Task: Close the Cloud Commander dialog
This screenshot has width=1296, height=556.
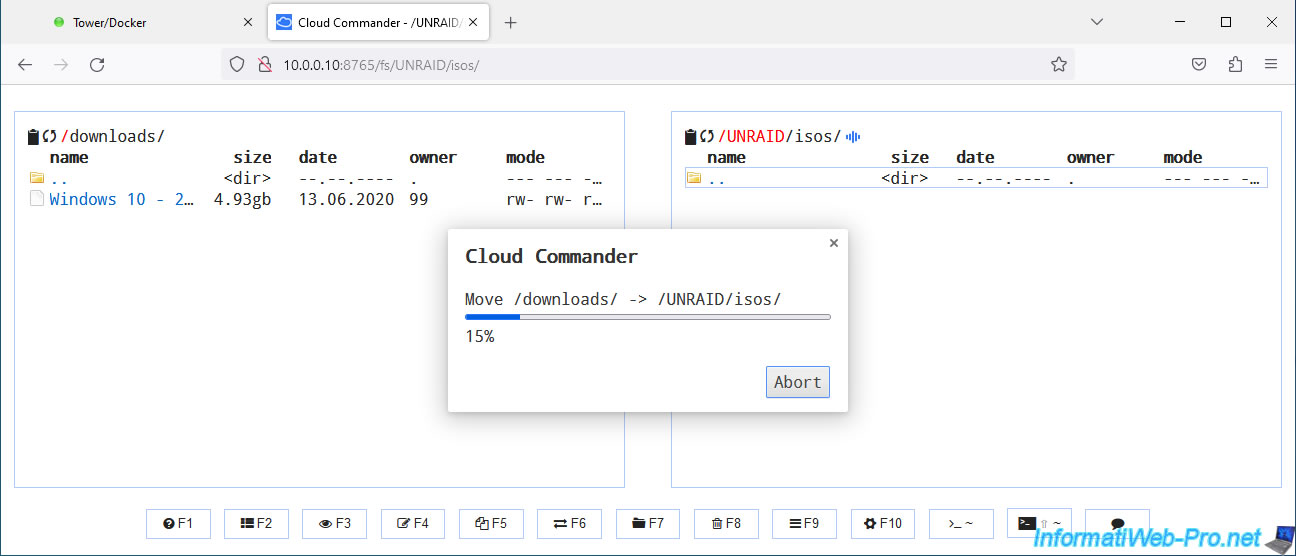Action: 833,243
